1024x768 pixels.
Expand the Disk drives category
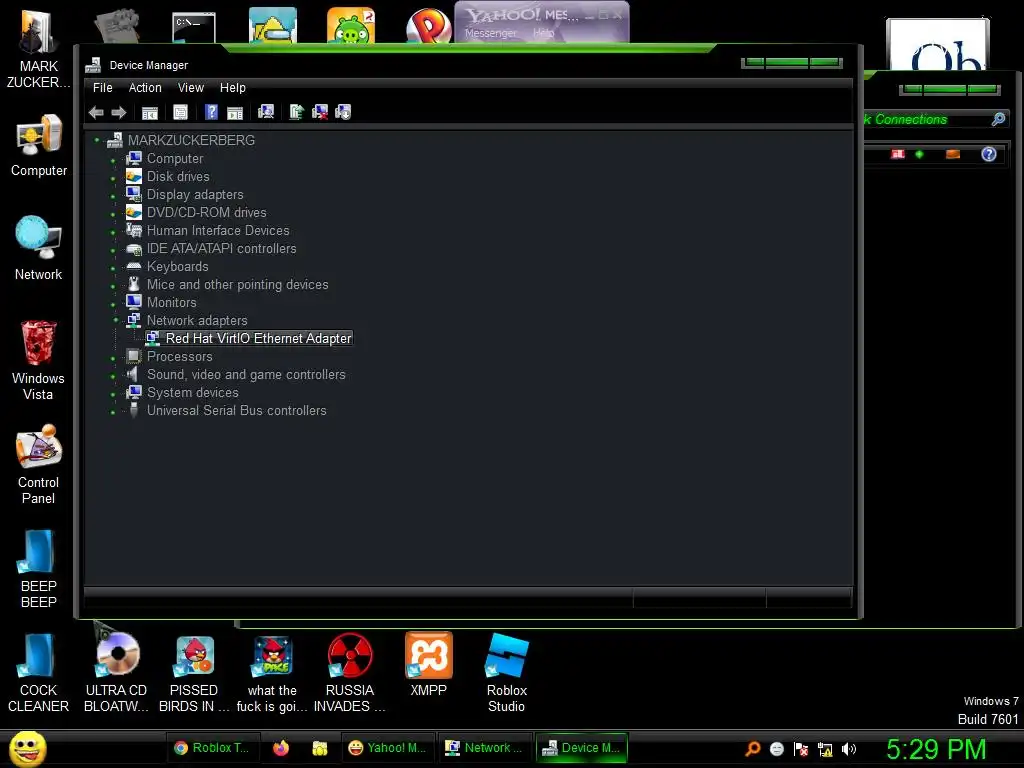tap(113, 178)
